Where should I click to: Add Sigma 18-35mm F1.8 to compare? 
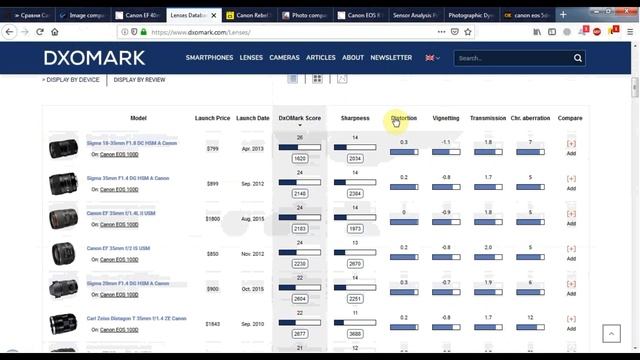pyautogui.click(x=571, y=148)
